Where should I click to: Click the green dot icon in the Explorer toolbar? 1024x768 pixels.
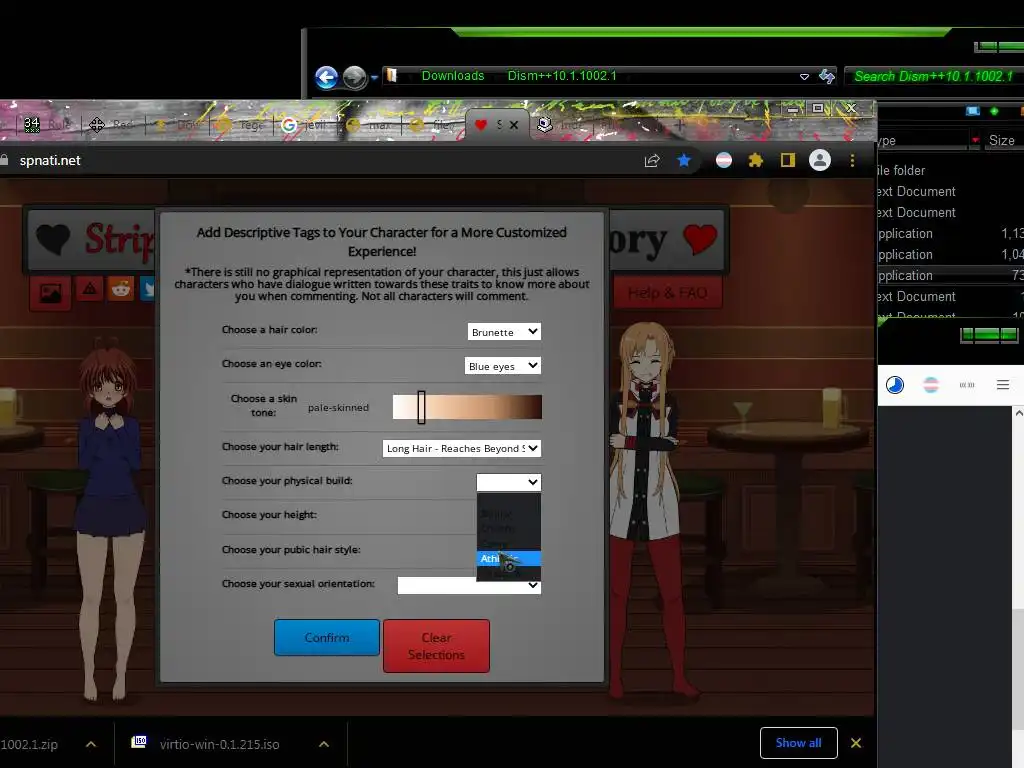coord(994,111)
